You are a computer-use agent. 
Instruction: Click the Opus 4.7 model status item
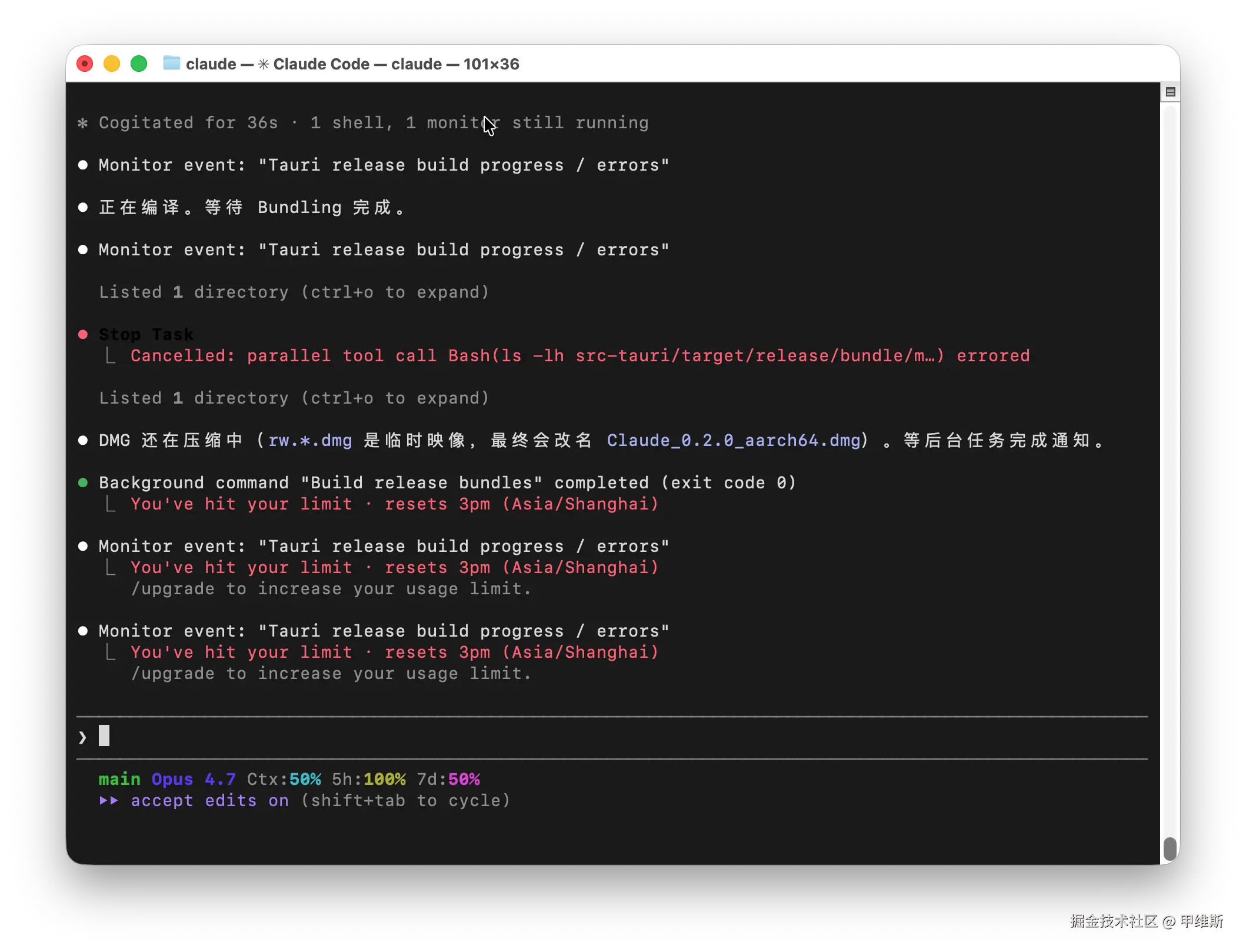194,779
